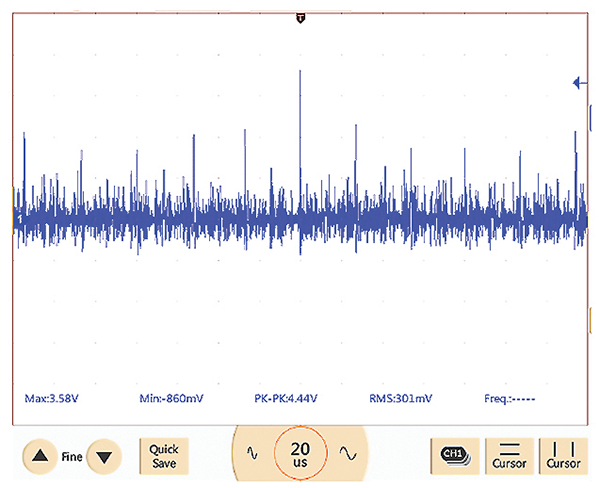Toggle the CH1 channel button
600x488 pixels.
(455, 455)
